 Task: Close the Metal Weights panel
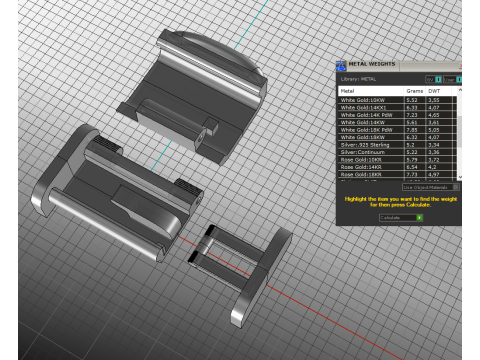pos(460,66)
